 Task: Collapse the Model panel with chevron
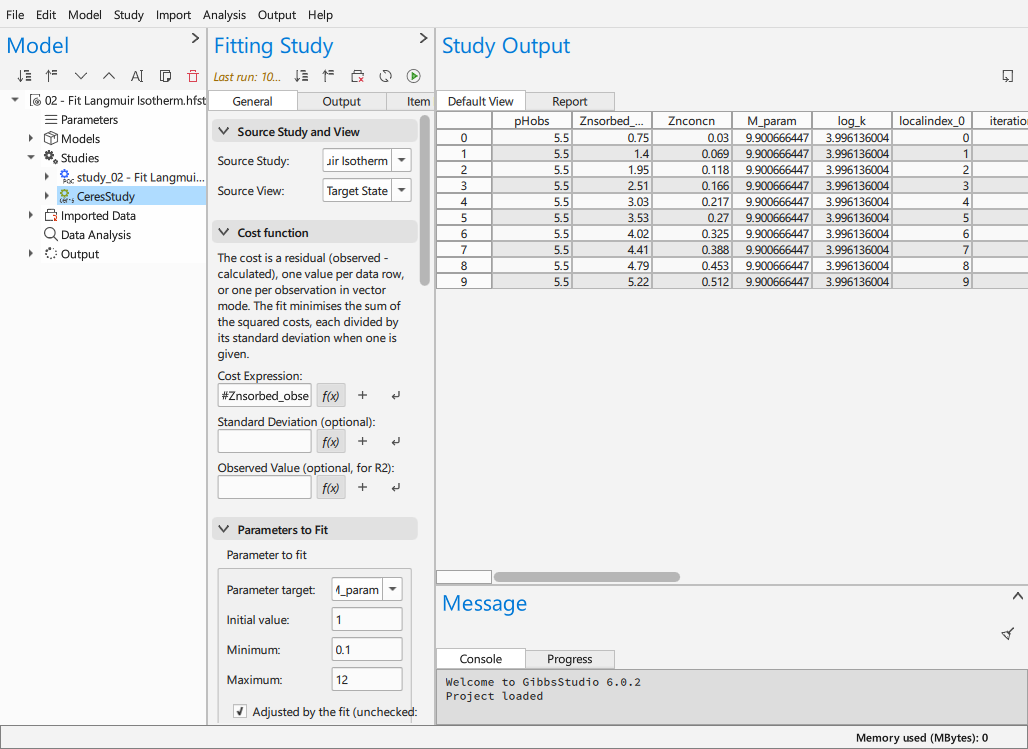tap(195, 38)
